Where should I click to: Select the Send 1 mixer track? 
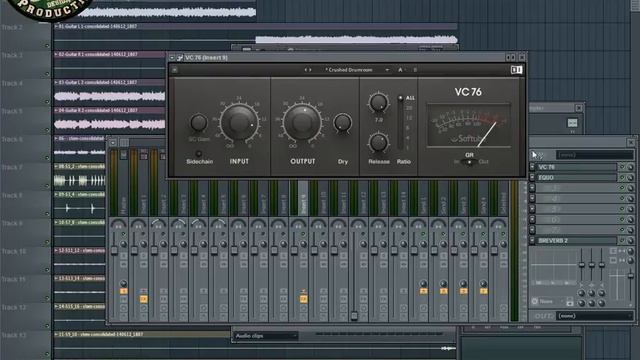pyautogui.click(x=423, y=198)
